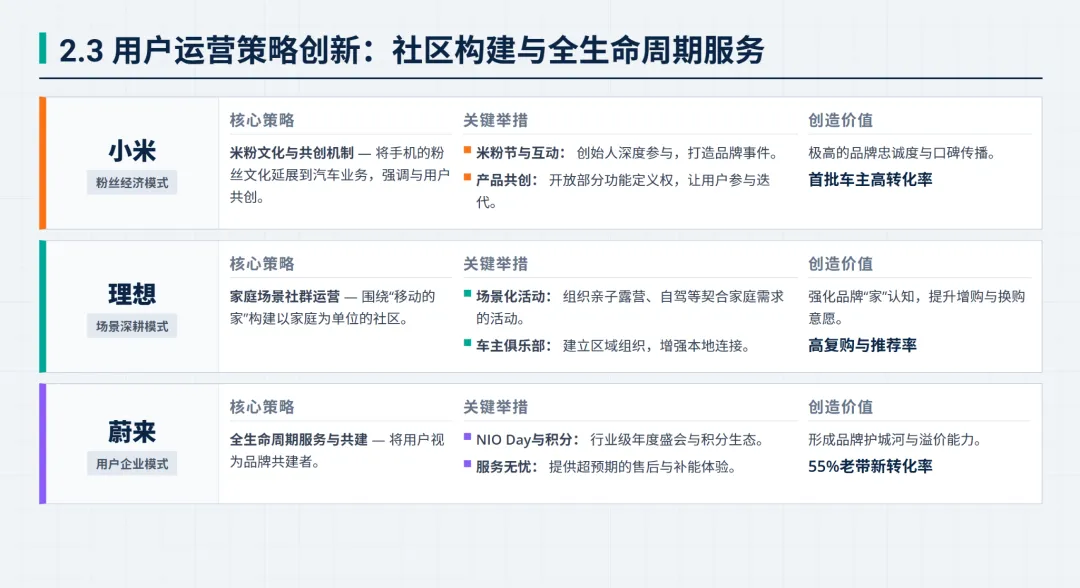Click the 产品共创 bullet label
The image size is (1080, 588).
coord(506,180)
